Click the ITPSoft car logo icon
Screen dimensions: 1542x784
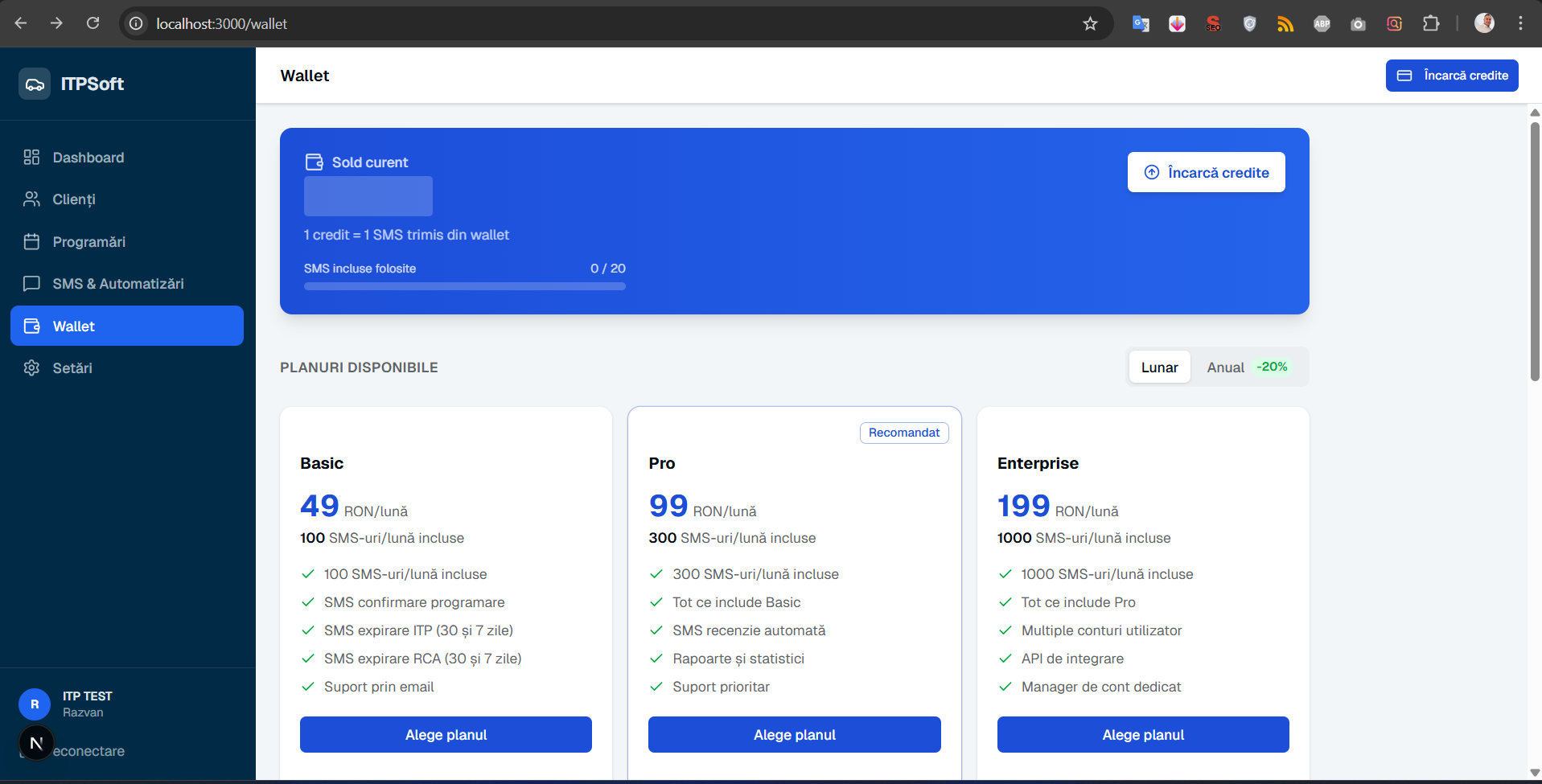pos(35,84)
